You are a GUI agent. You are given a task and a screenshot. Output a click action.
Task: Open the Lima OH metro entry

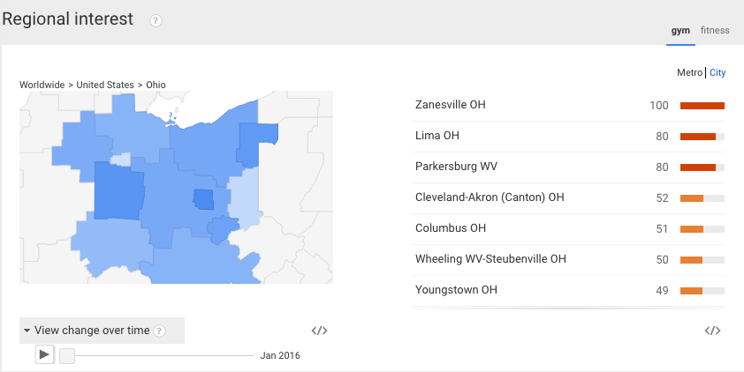(x=568, y=136)
